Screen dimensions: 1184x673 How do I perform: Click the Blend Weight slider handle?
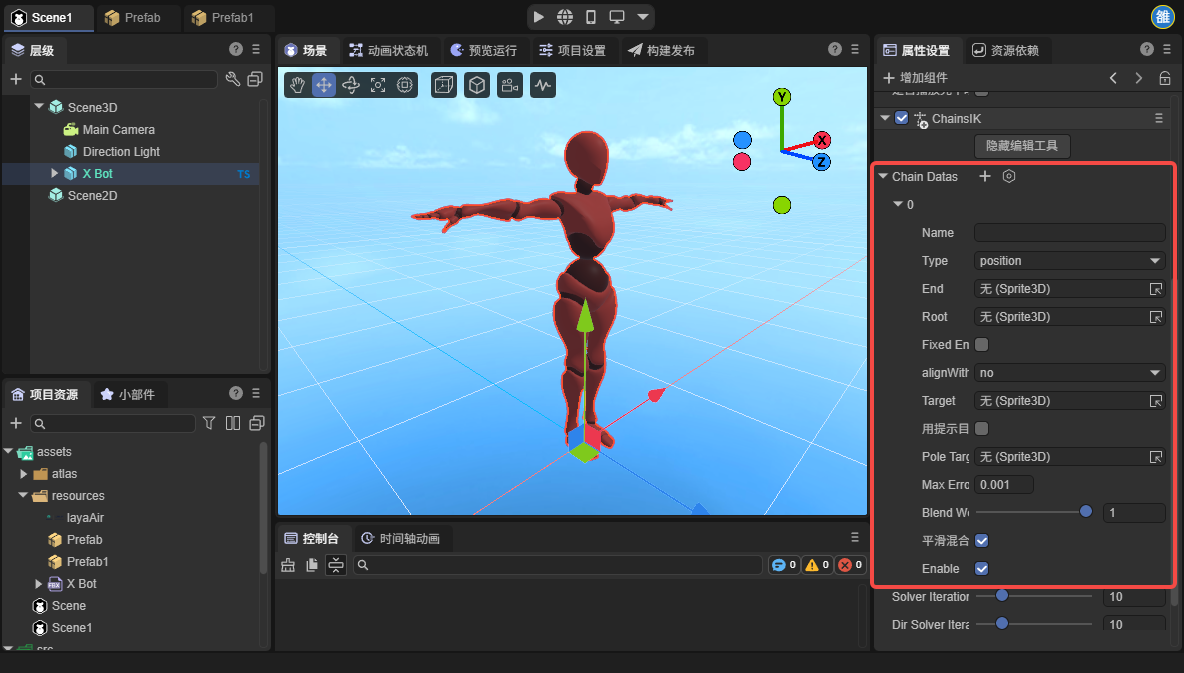click(x=1086, y=512)
